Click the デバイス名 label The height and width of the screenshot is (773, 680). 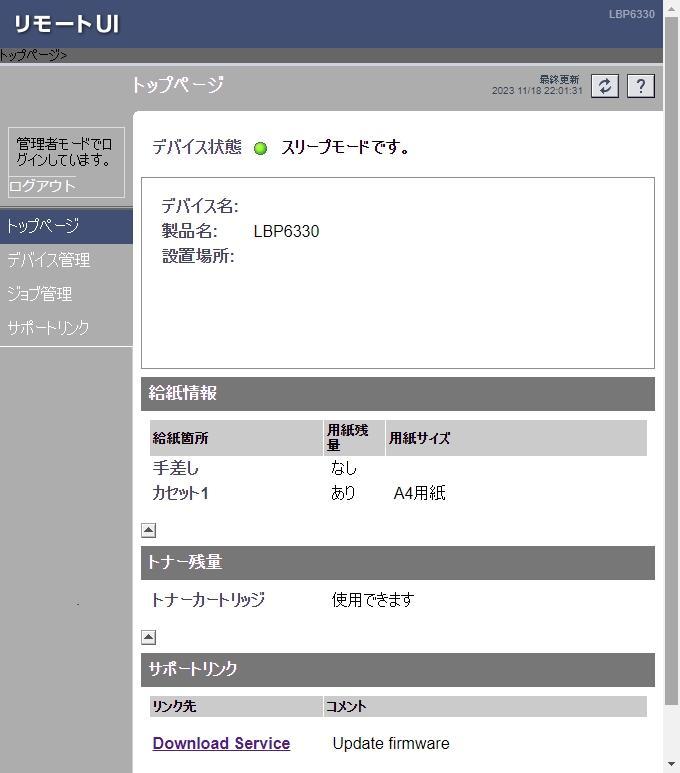(x=200, y=206)
